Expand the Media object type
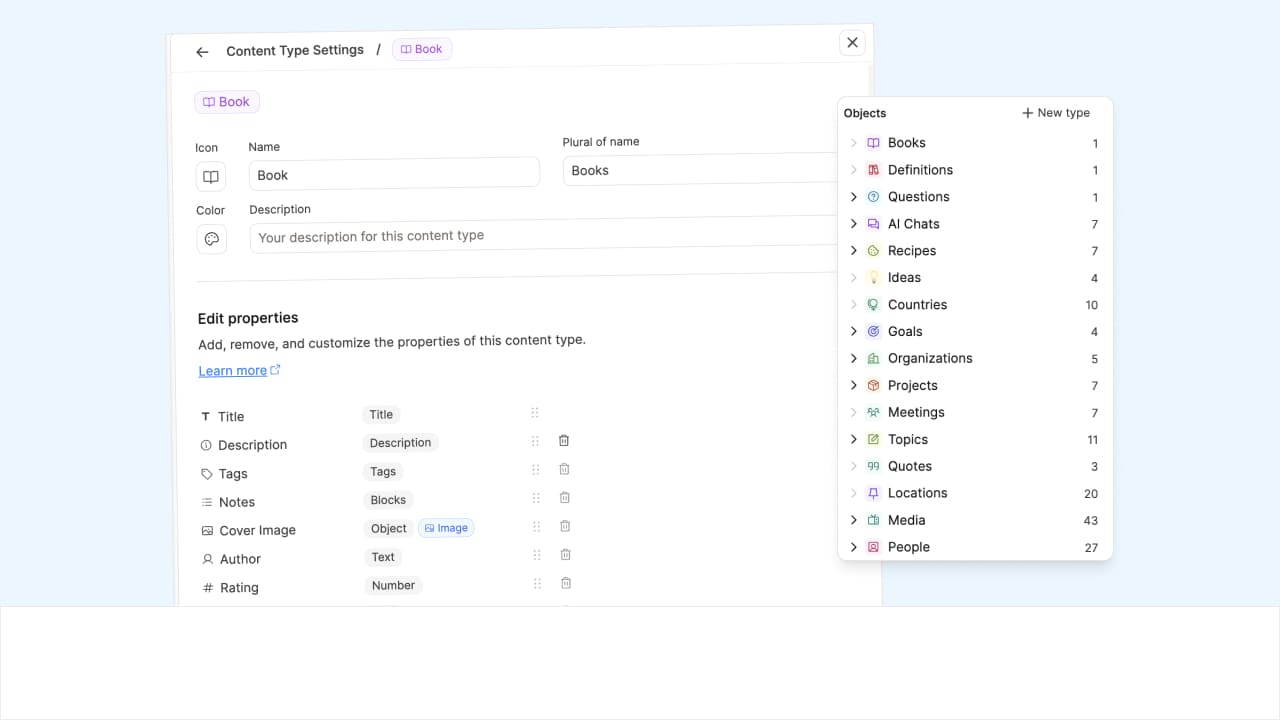This screenshot has width=1280, height=720. [854, 520]
